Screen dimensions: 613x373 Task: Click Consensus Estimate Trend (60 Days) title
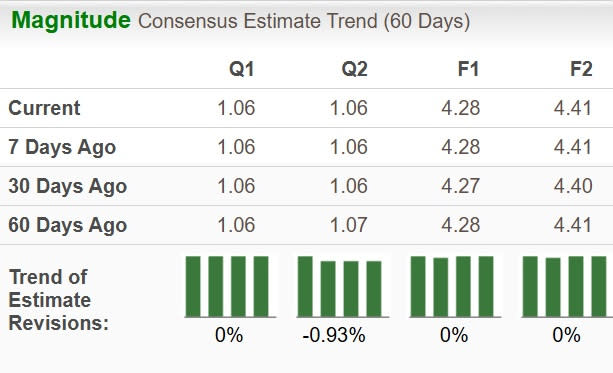click(x=304, y=22)
